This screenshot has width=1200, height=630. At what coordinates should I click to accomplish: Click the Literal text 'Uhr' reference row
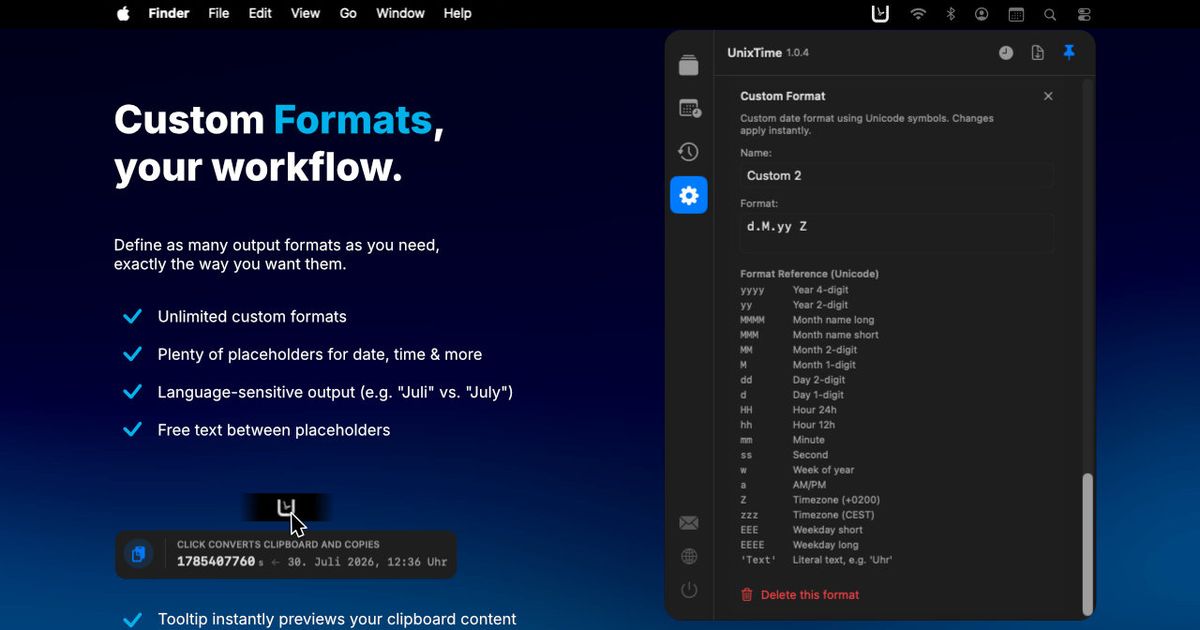tap(816, 560)
